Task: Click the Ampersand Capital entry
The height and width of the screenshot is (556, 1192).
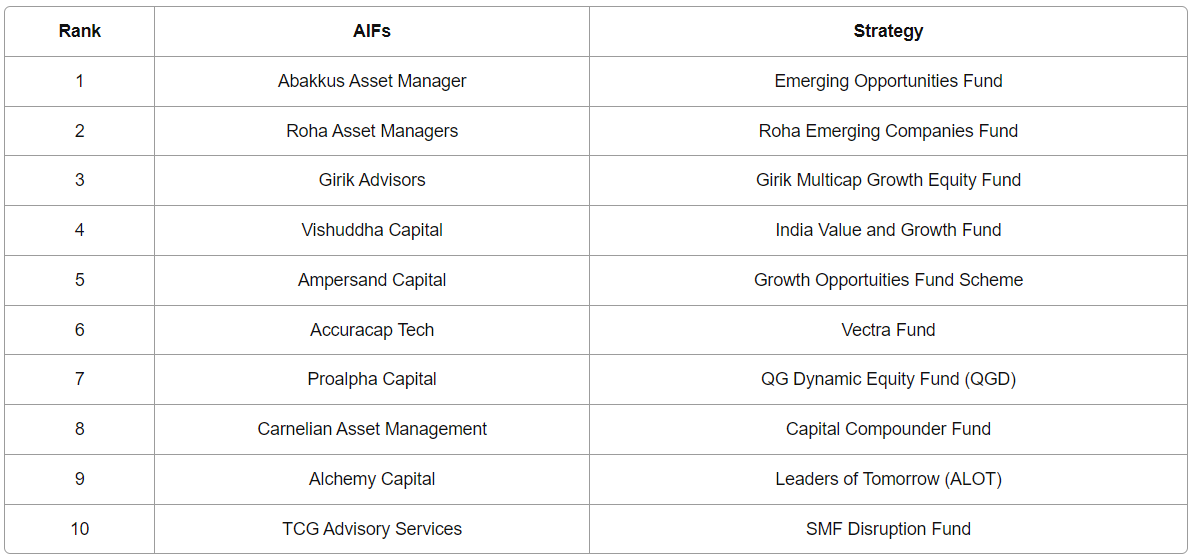Action: pyautogui.click(x=372, y=280)
